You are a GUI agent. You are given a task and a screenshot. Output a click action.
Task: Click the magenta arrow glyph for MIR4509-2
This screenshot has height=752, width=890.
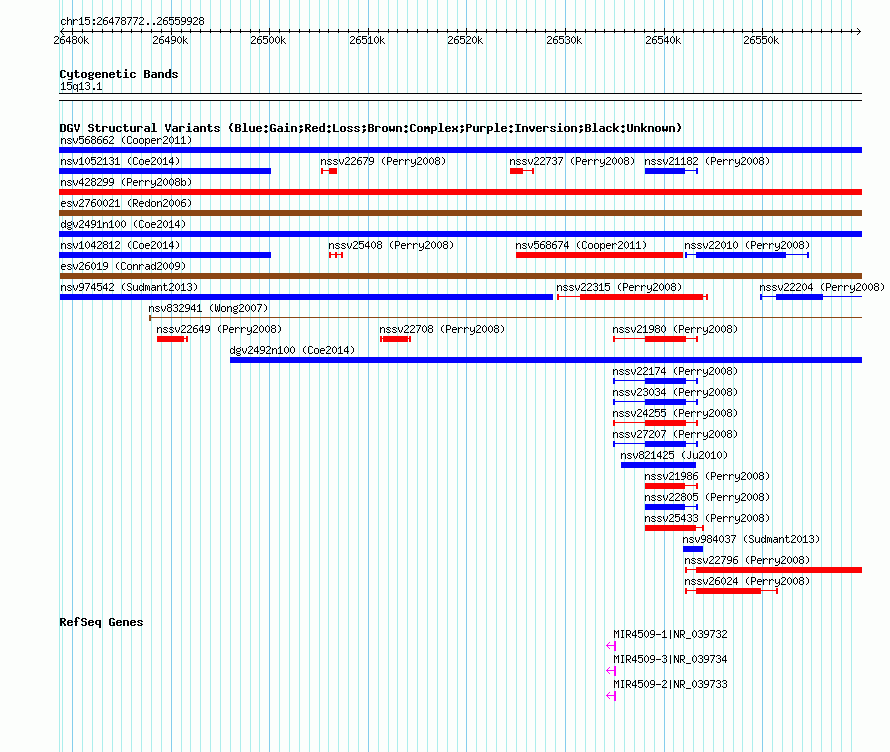click(611, 696)
